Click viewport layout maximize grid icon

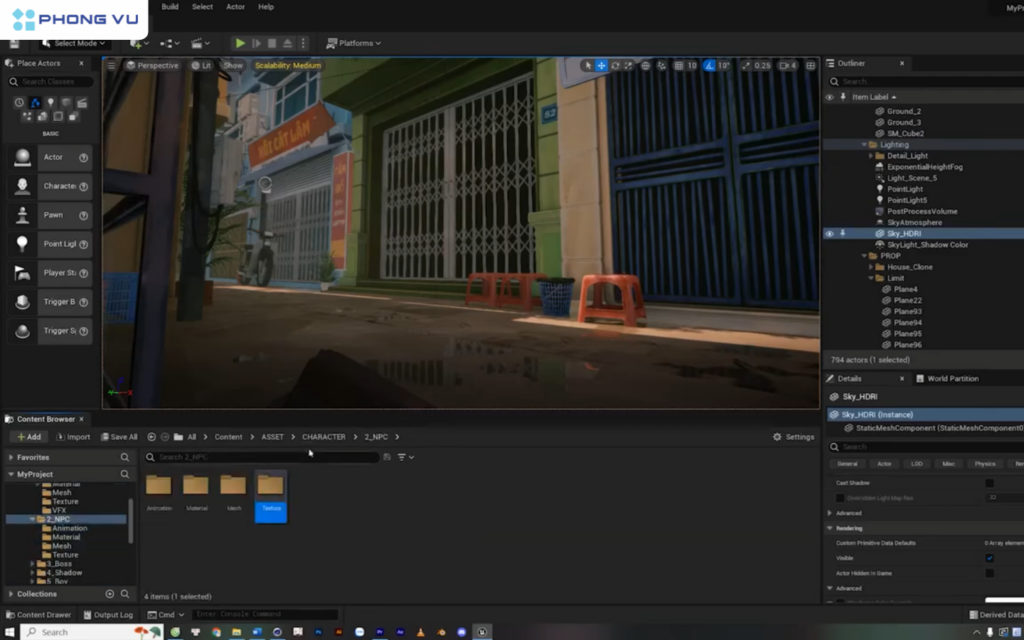click(810, 65)
